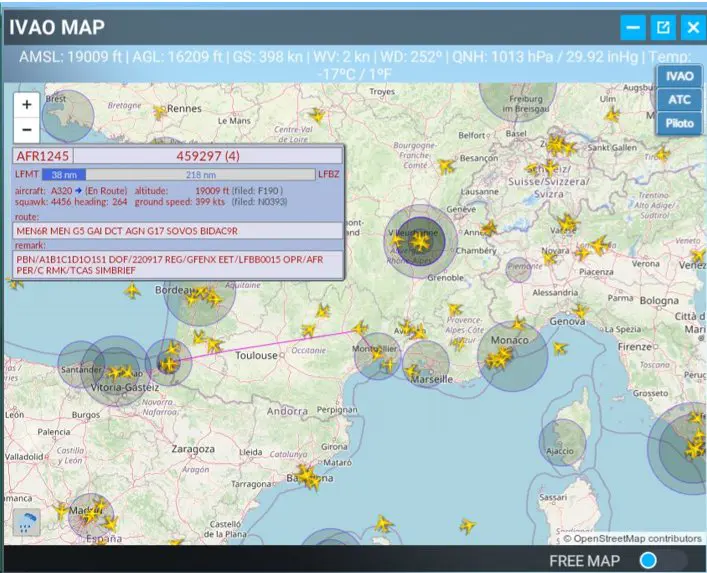
Task: Switch to the ATC tab
Action: coord(679,100)
